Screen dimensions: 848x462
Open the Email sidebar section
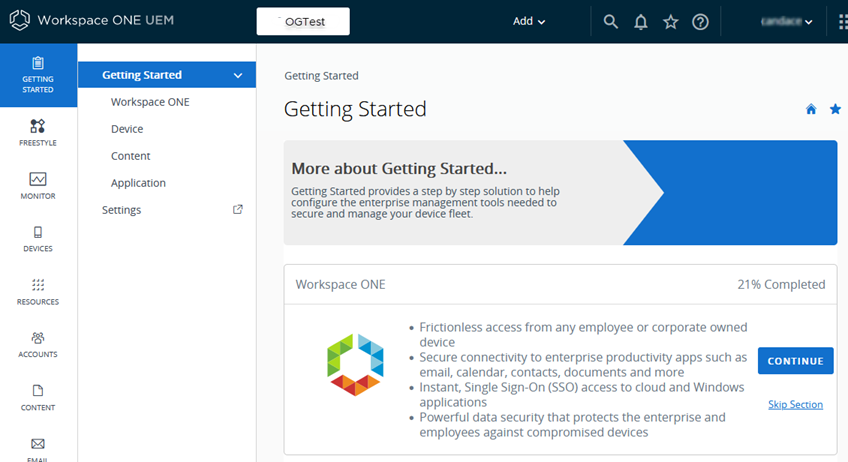(38, 450)
